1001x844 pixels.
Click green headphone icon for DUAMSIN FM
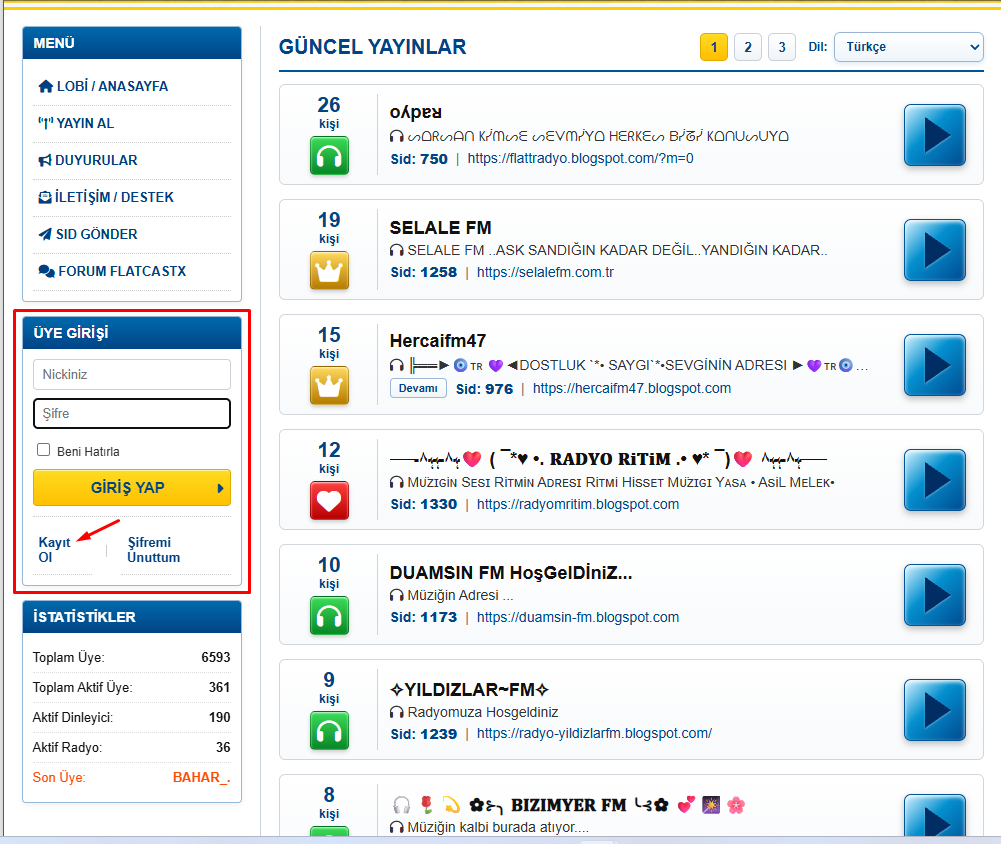coord(329,615)
